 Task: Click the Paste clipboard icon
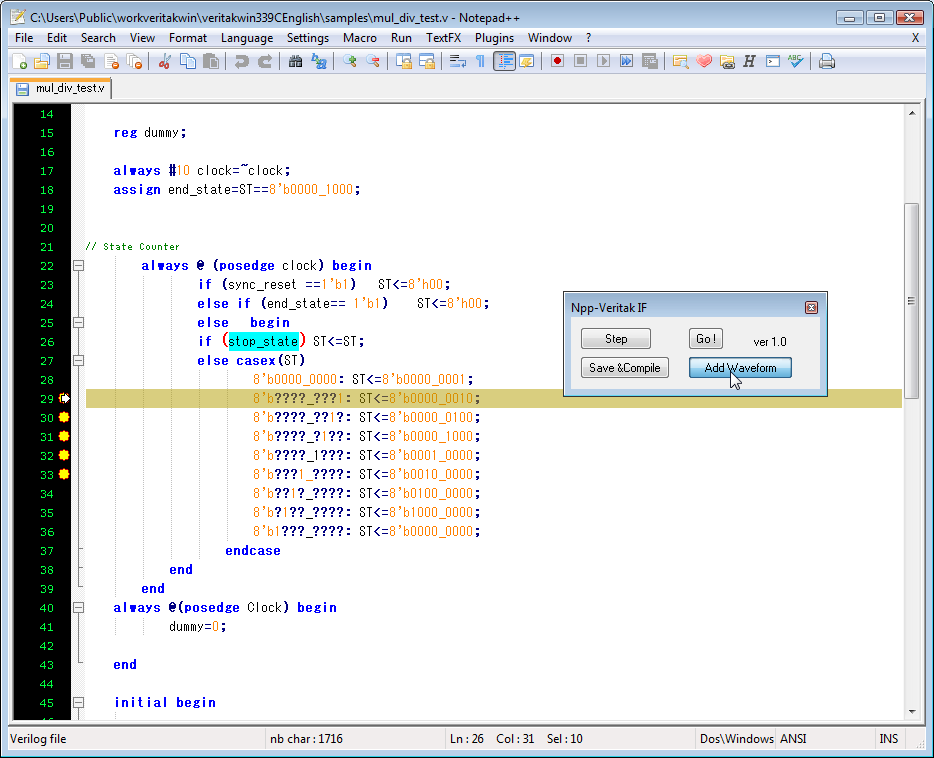[x=211, y=61]
